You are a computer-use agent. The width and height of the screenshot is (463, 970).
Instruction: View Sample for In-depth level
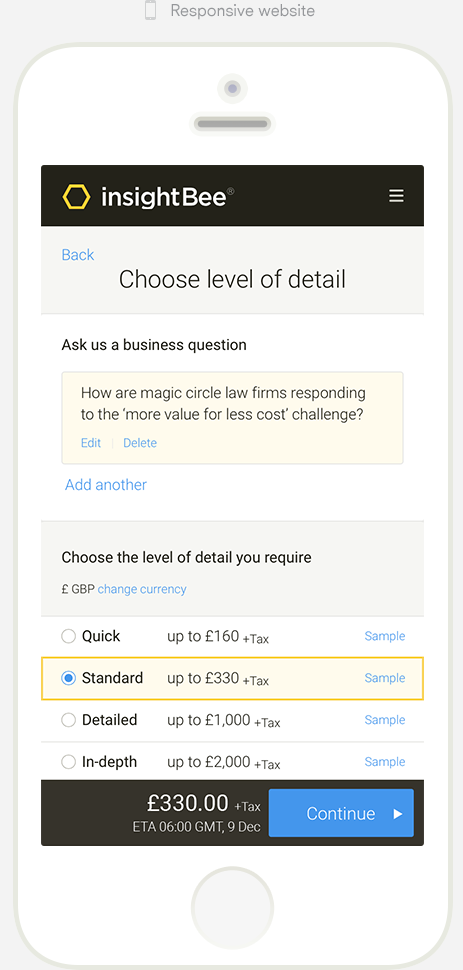(384, 762)
